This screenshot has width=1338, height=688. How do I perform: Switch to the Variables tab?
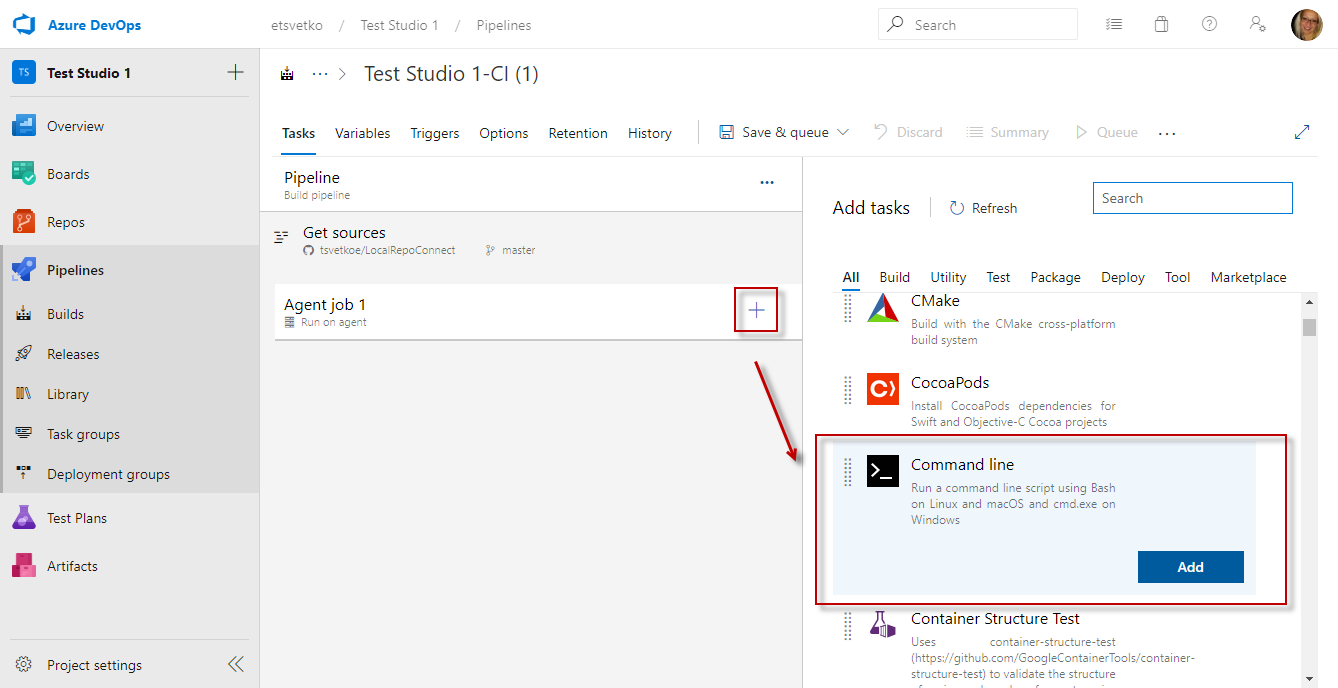[362, 133]
